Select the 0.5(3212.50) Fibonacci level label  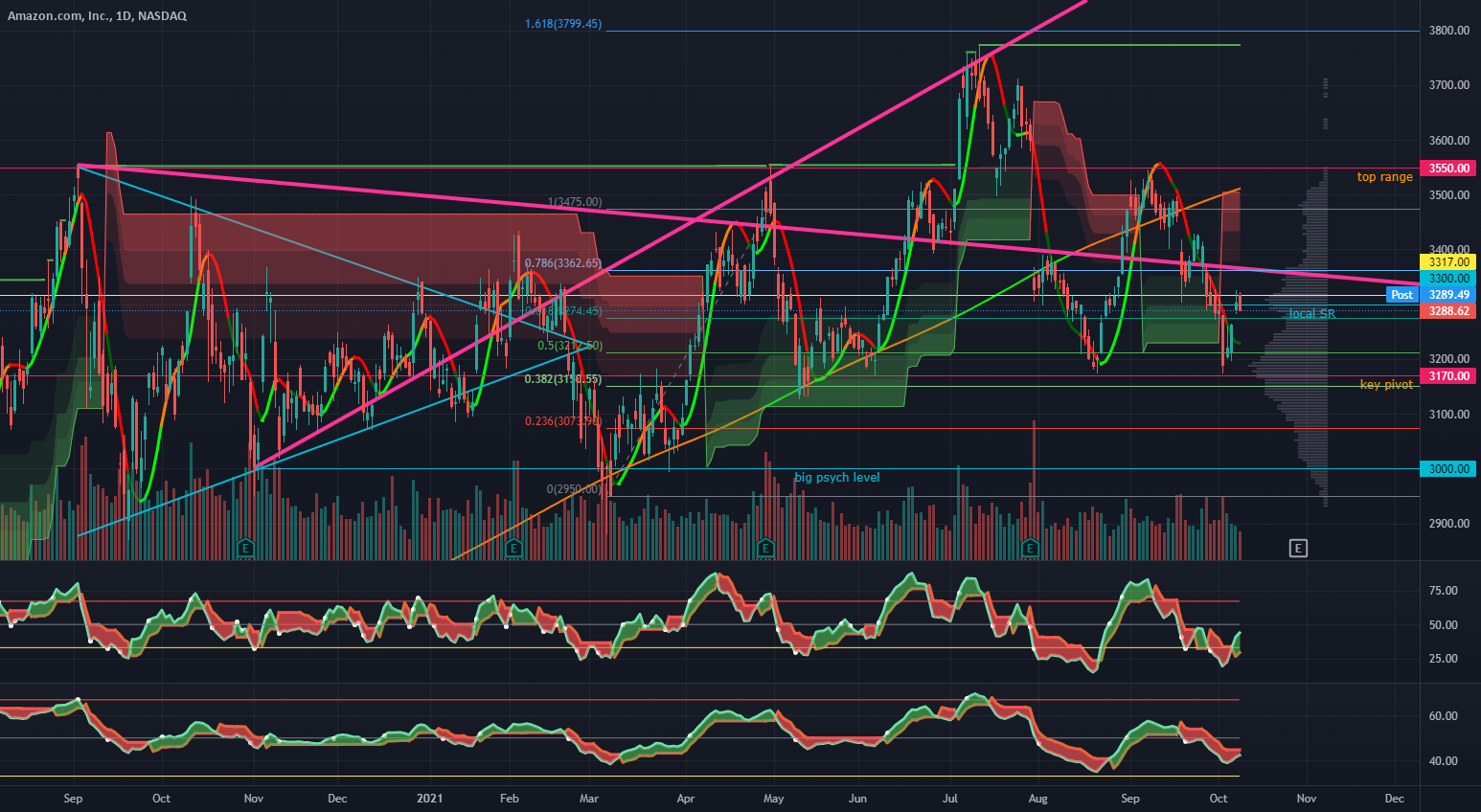click(570, 346)
